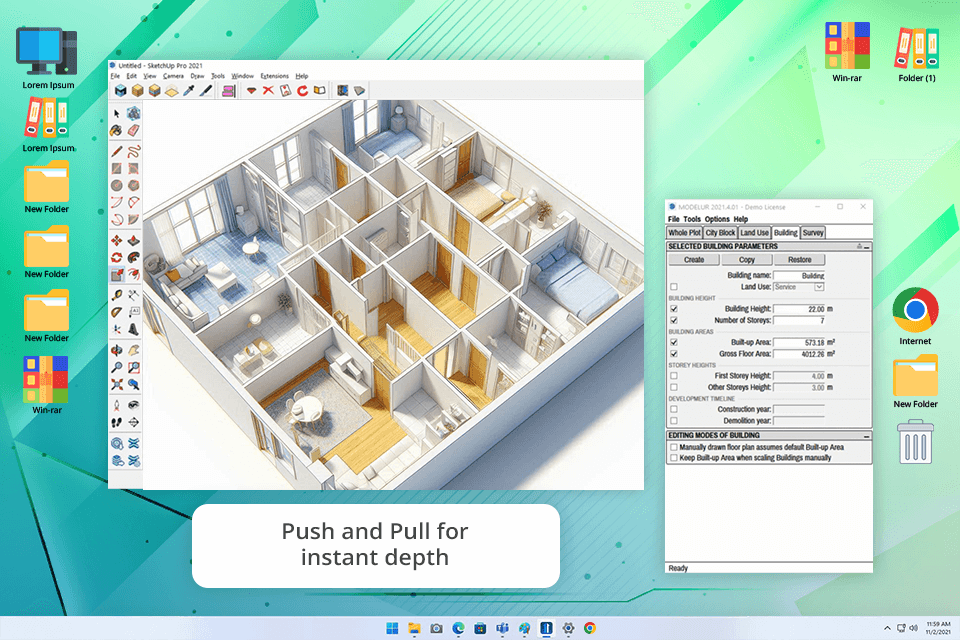Pick the Tape Measure tool
Viewport: 960px width, 640px height.
116,295
